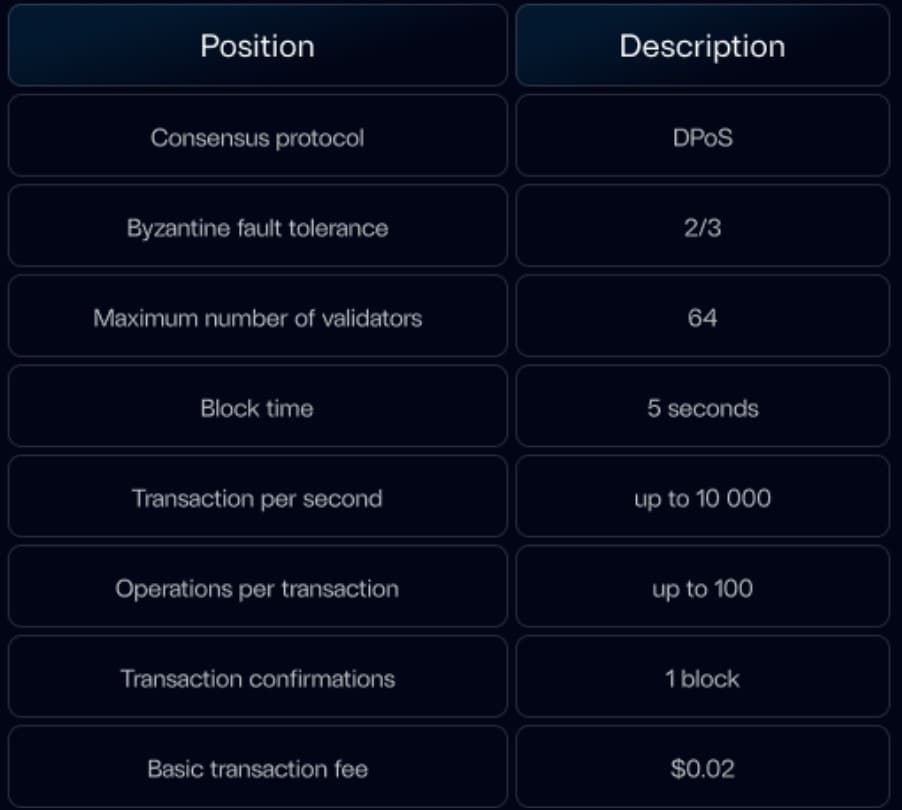Click the 2/3 value cell
The height and width of the screenshot is (810, 902).
pyautogui.click(x=702, y=227)
